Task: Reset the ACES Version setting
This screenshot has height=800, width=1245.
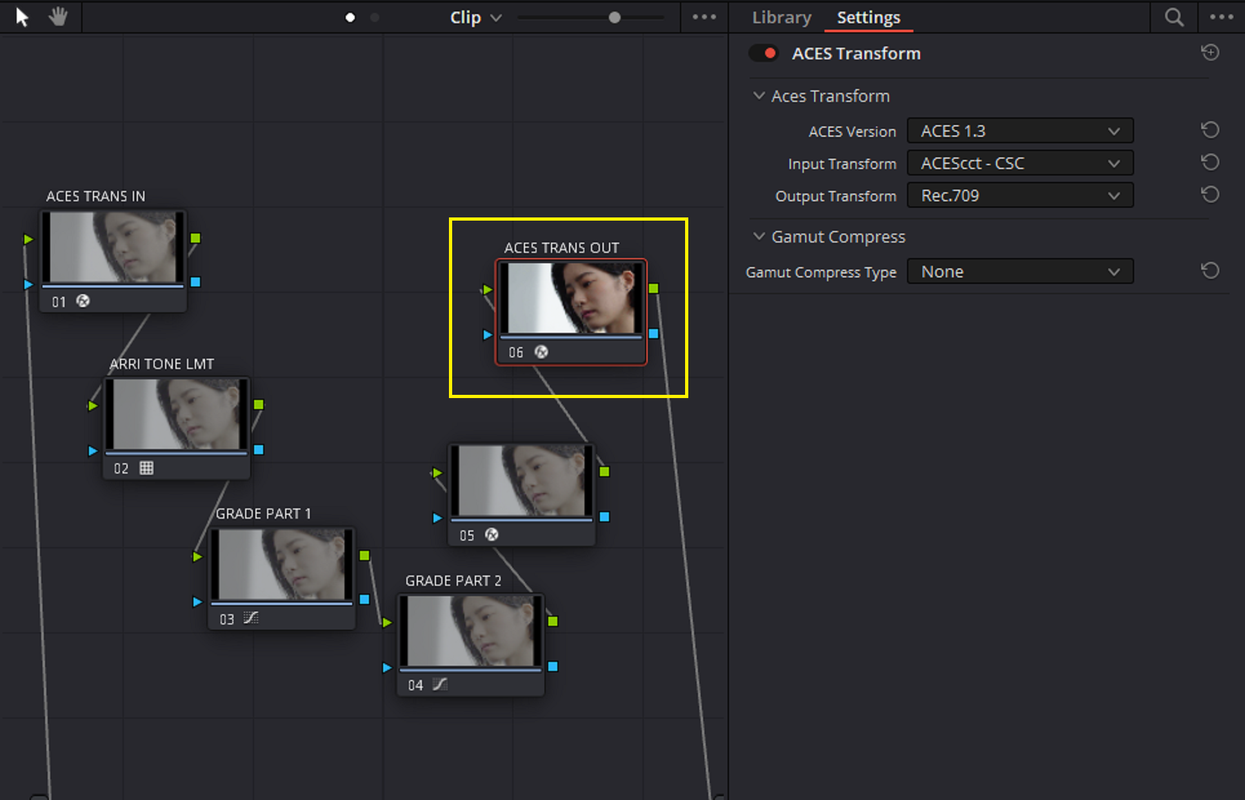Action: tap(1210, 131)
